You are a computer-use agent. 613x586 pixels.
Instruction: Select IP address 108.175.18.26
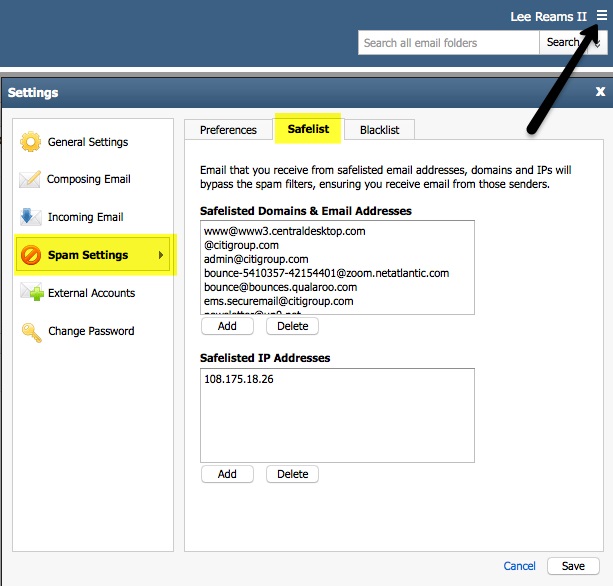click(239, 379)
